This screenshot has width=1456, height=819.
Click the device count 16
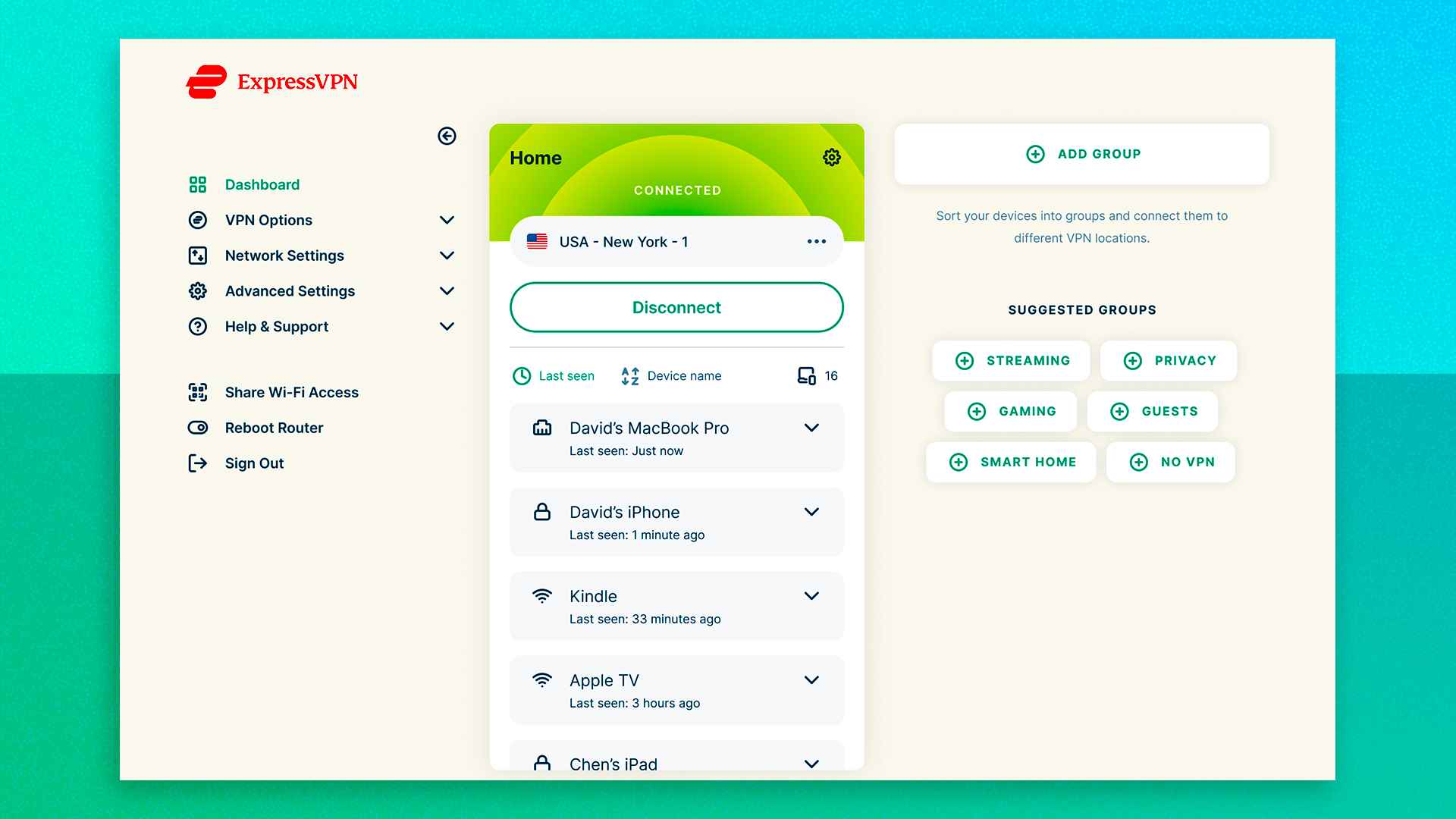click(x=831, y=376)
